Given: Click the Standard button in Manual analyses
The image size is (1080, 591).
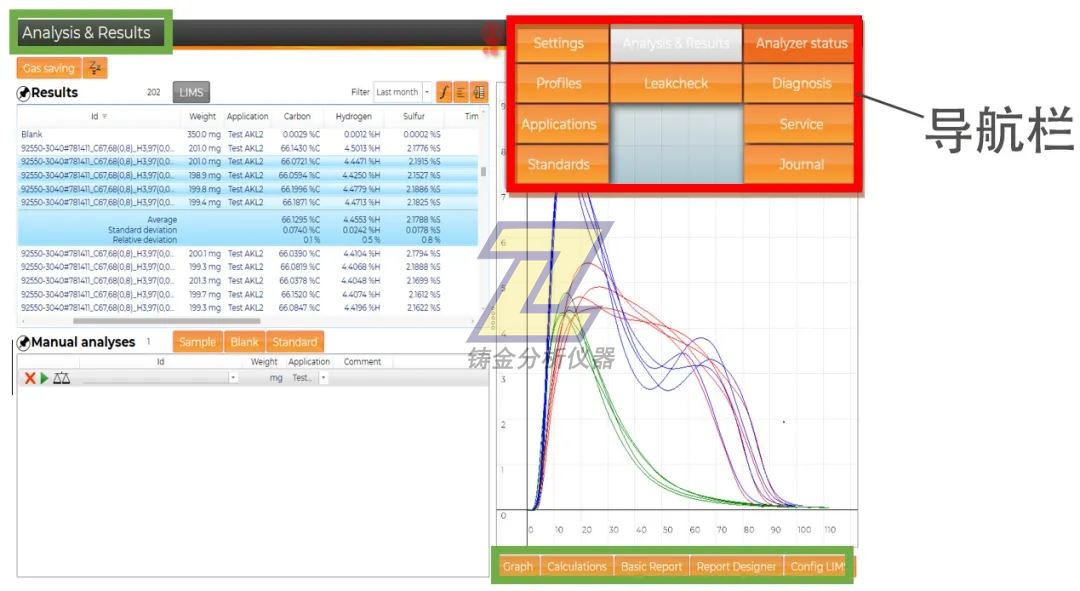Looking at the screenshot, I should pyautogui.click(x=294, y=341).
